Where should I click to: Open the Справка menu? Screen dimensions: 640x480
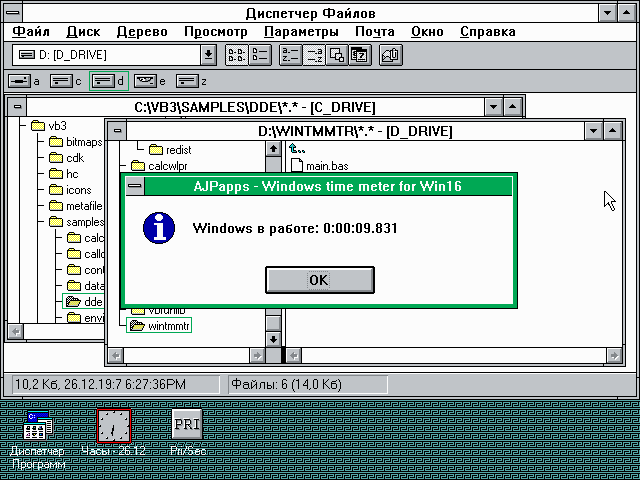point(488,31)
